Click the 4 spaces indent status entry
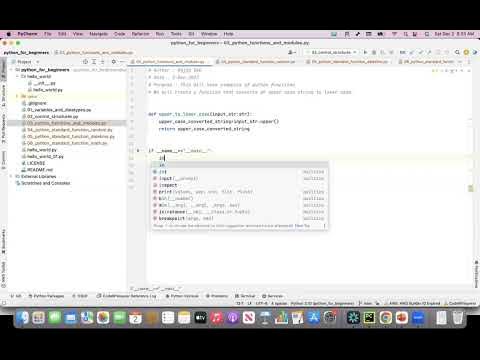This screenshot has width=480, height=360. (279, 303)
